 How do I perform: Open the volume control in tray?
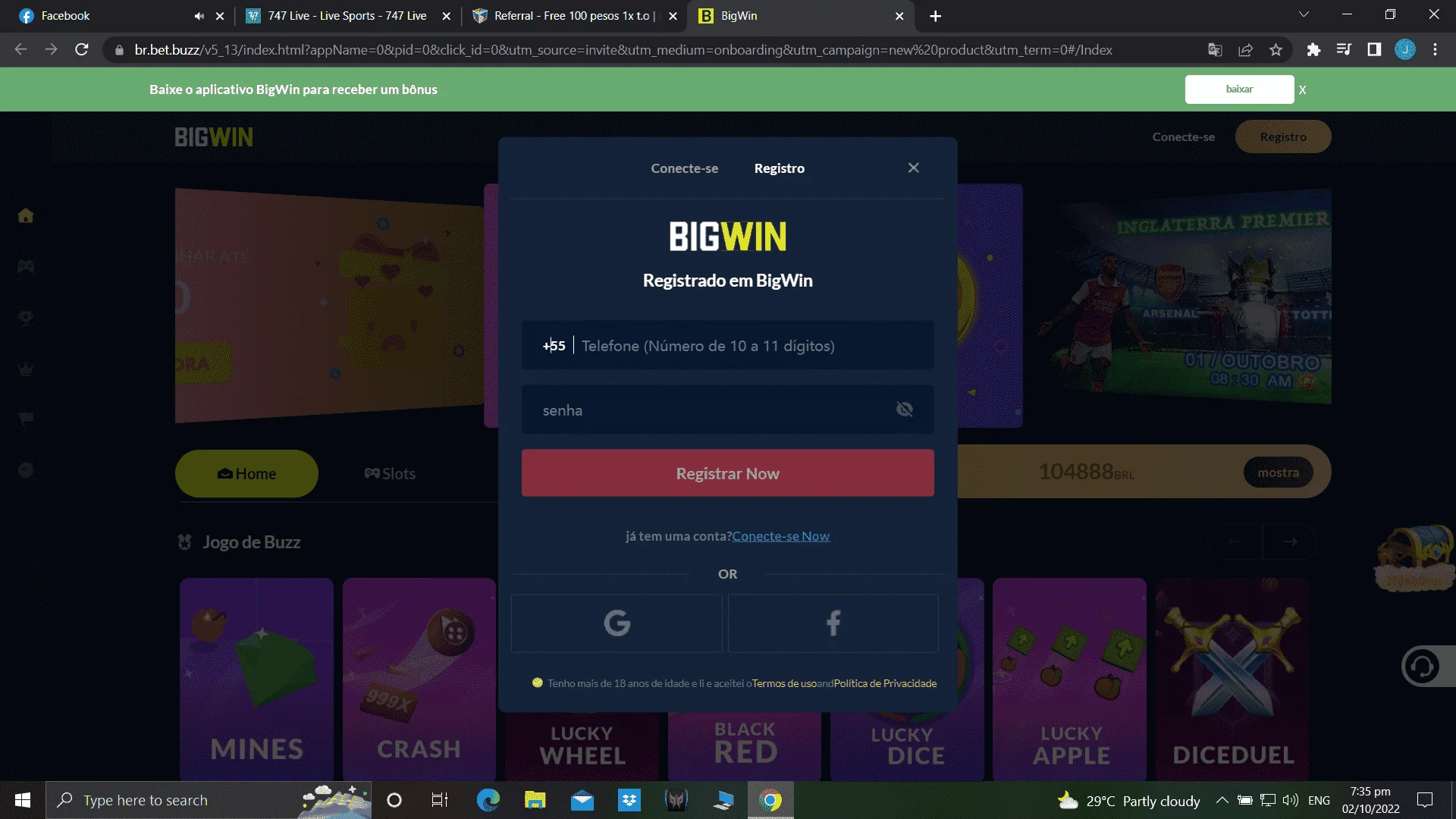[x=1290, y=800]
